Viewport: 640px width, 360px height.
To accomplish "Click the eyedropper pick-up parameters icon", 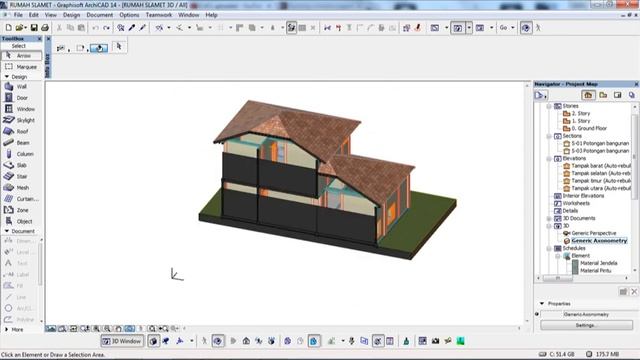I will [x=132, y=28].
